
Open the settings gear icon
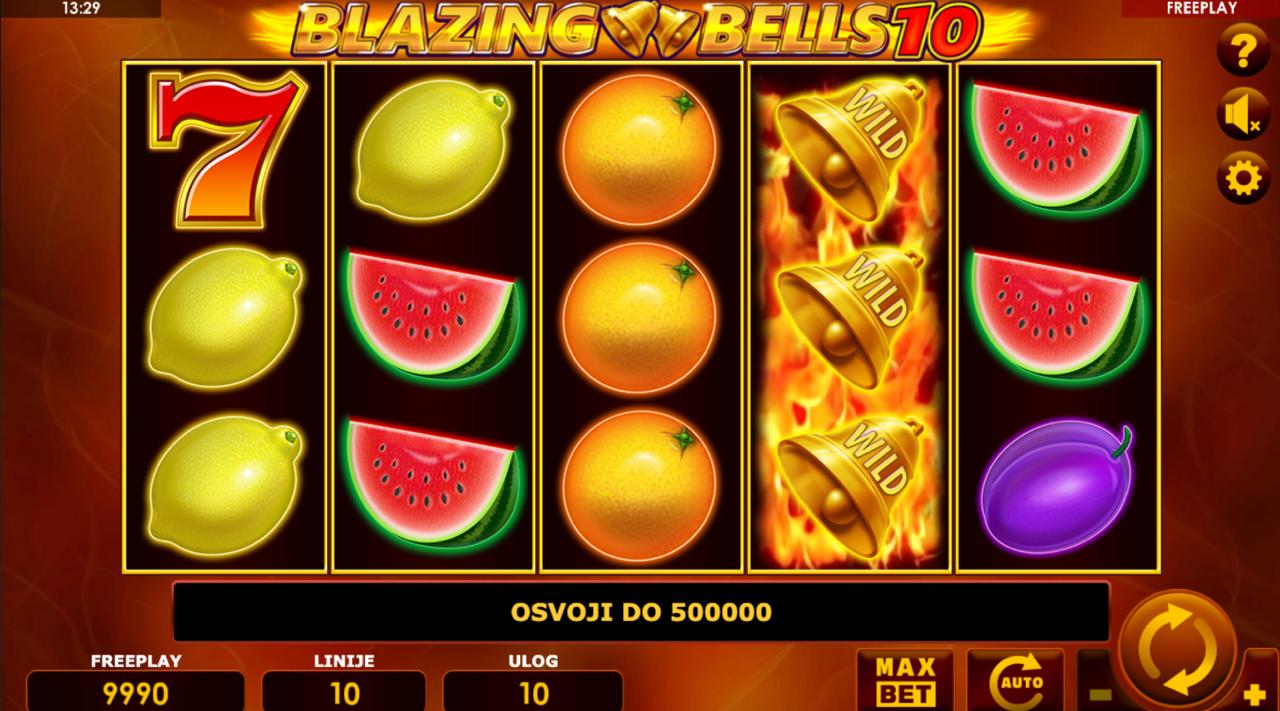pos(1243,179)
